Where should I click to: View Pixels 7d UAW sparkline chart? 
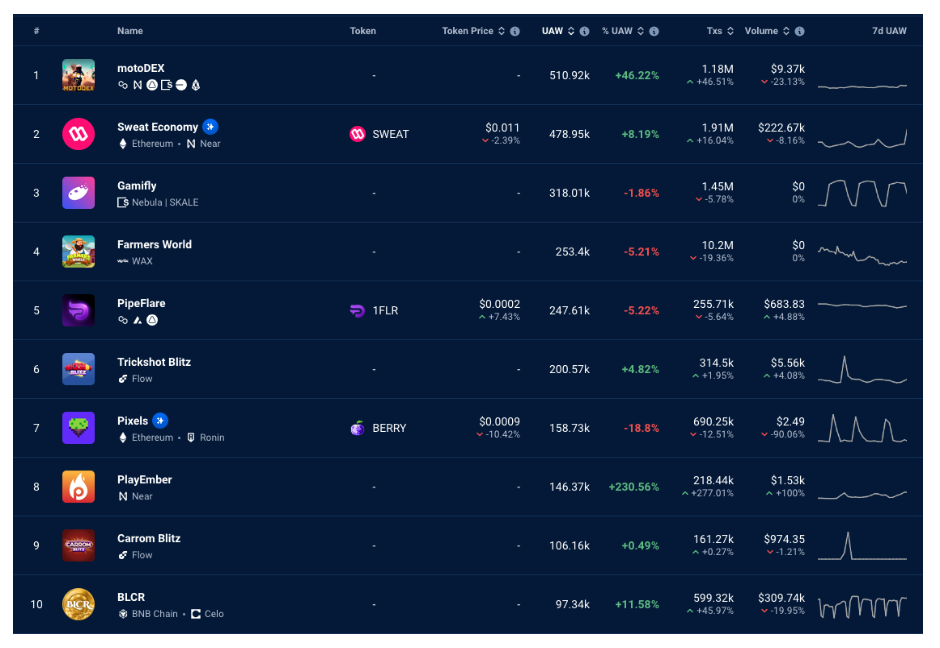(863, 428)
